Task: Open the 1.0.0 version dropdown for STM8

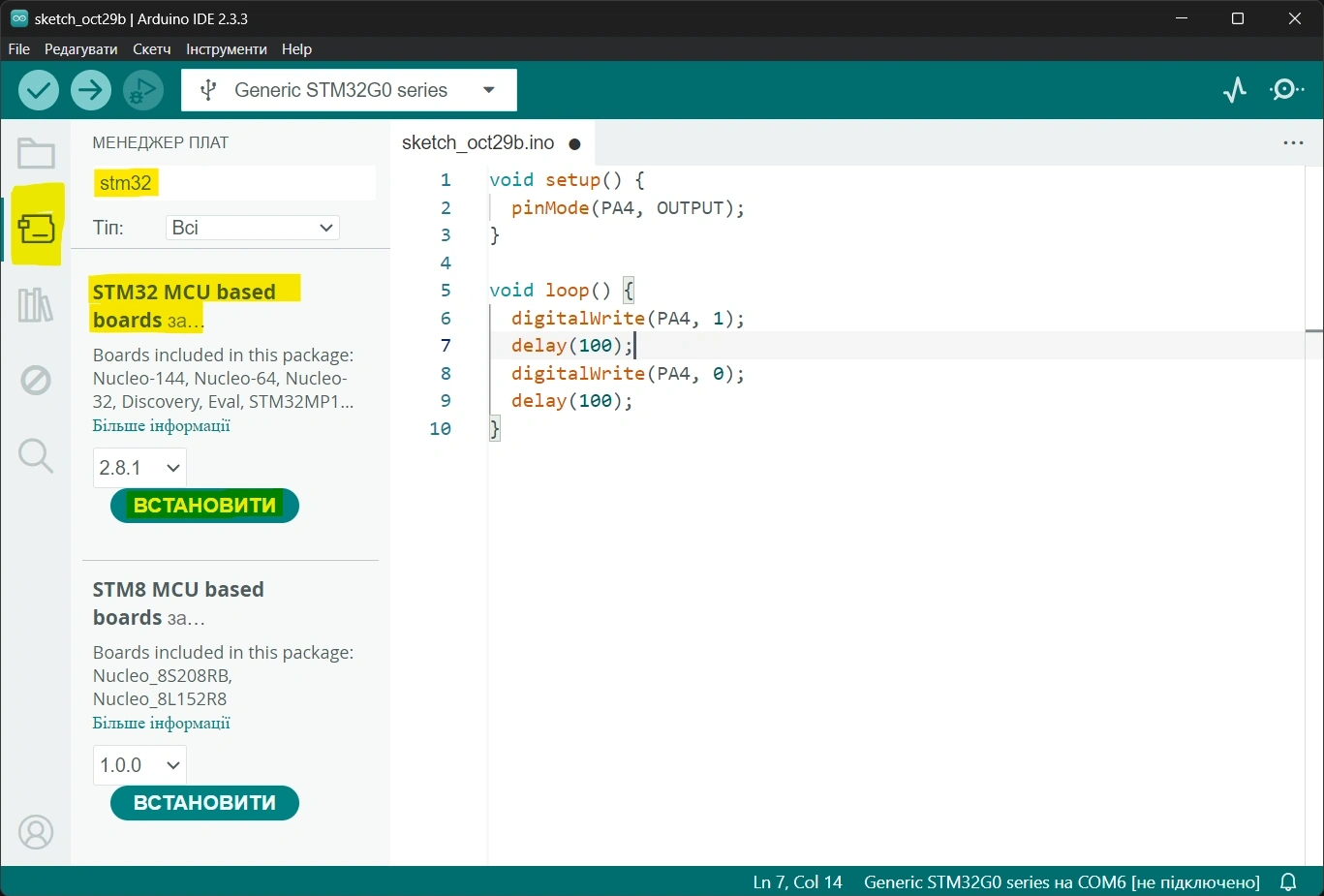Action: coord(139,765)
